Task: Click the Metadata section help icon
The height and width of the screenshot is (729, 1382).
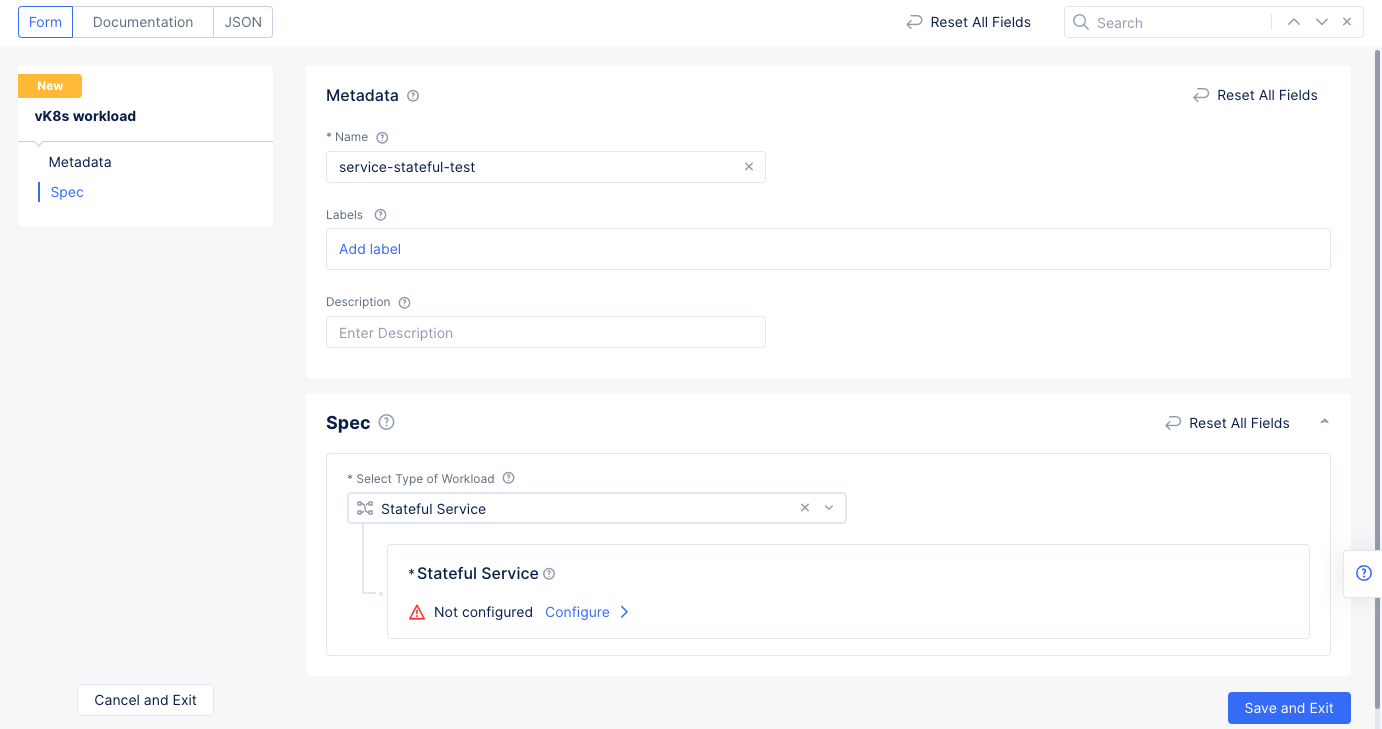Action: [414, 95]
